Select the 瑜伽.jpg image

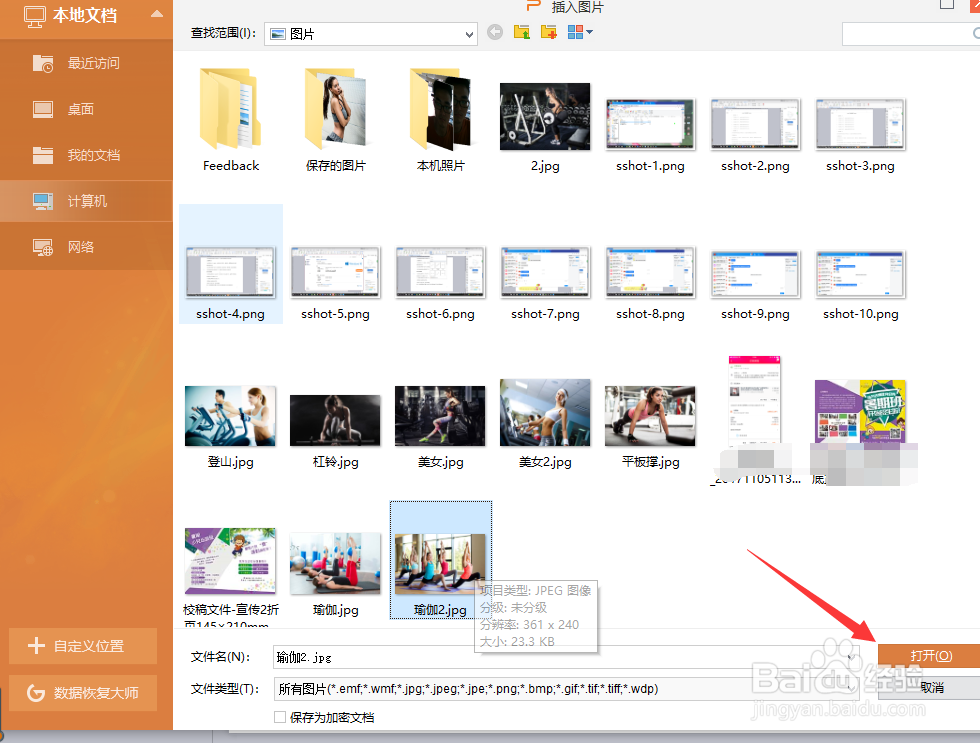tap(336, 575)
